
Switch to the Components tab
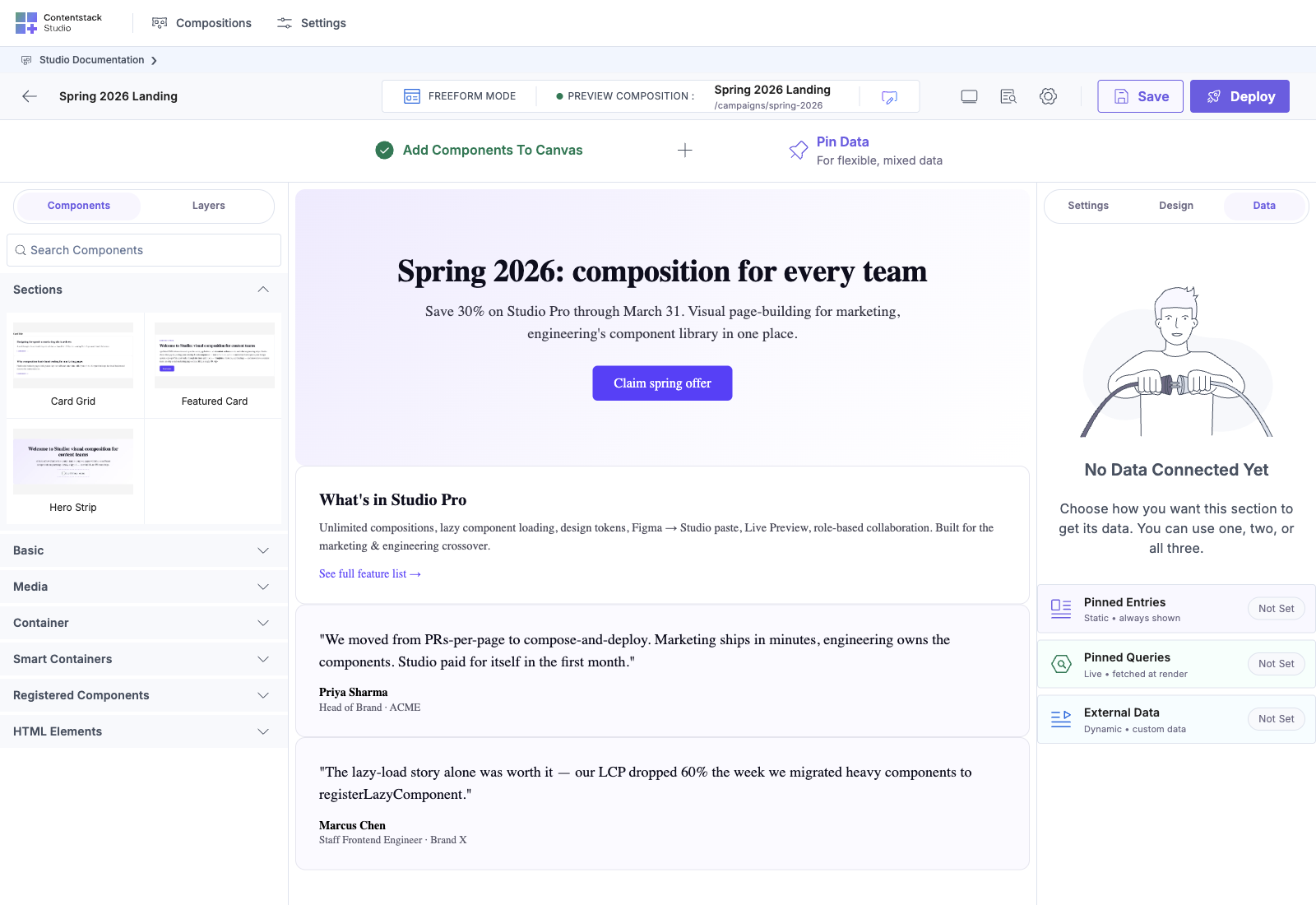[79, 206]
